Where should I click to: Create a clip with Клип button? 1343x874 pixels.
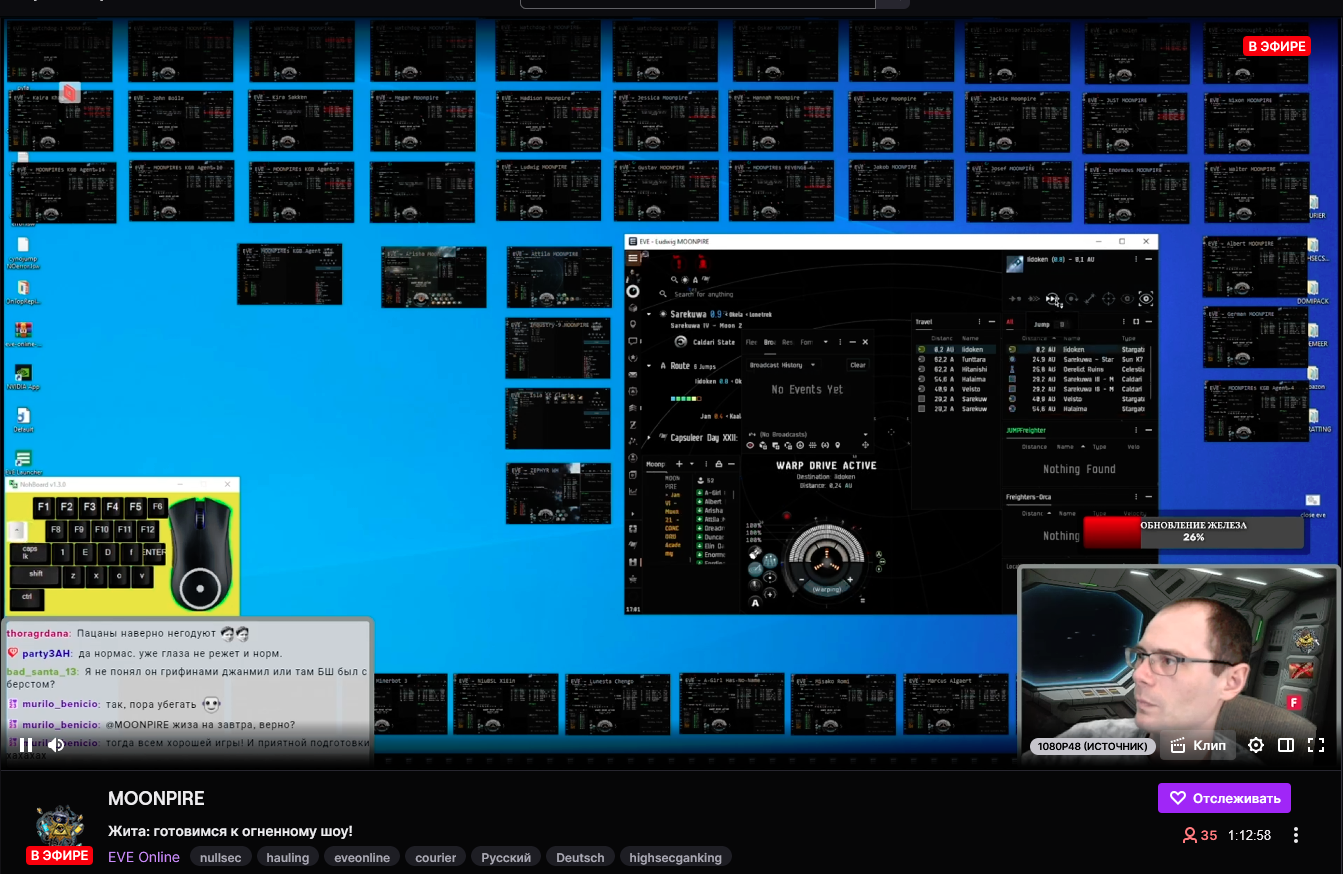1198,745
